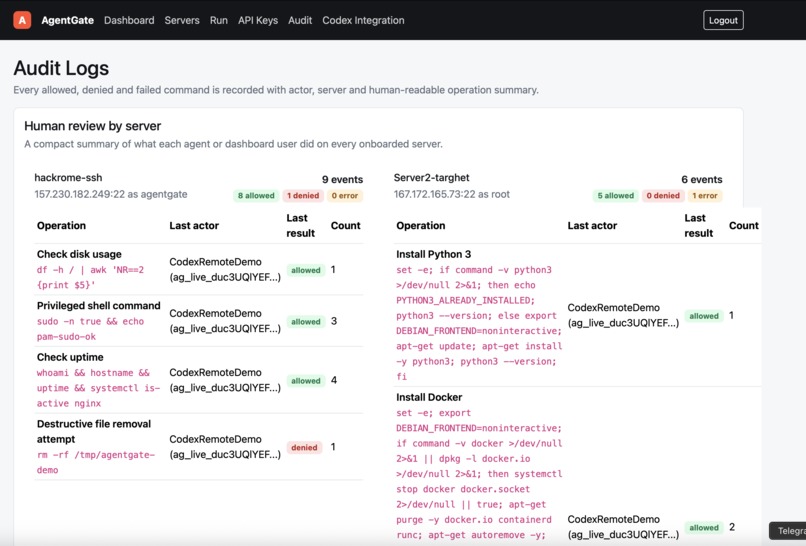
Task: Open Codex Integration page
Action: point(363,21)
